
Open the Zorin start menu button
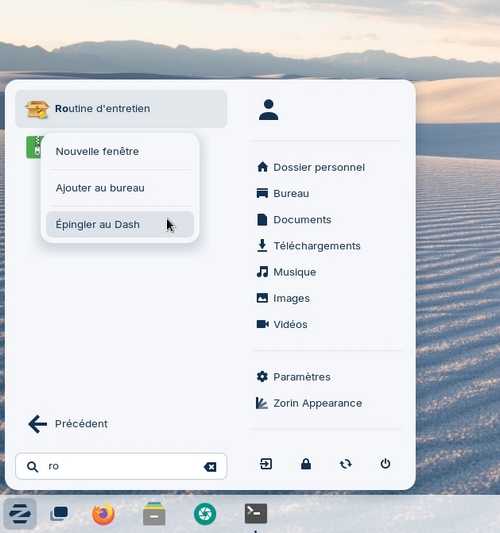click(20, 514)
